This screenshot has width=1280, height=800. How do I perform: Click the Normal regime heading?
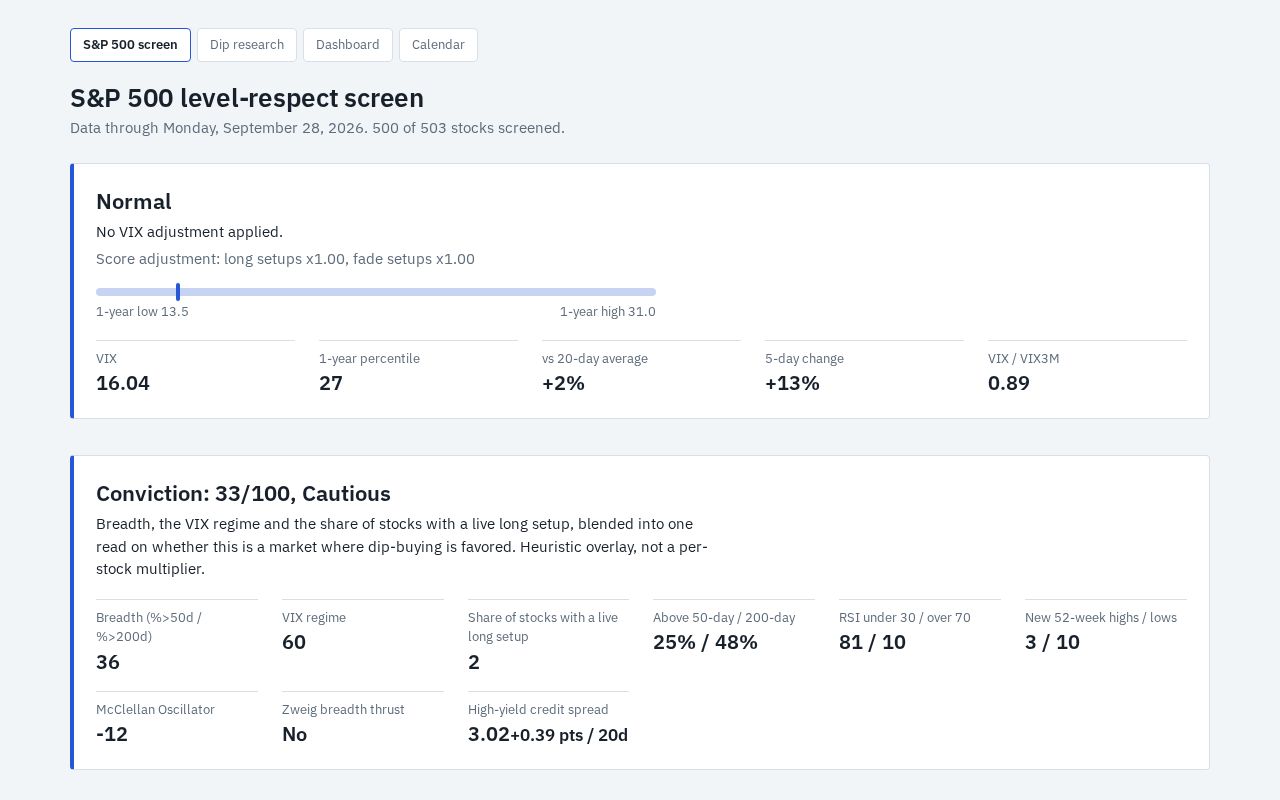point(134,202)
